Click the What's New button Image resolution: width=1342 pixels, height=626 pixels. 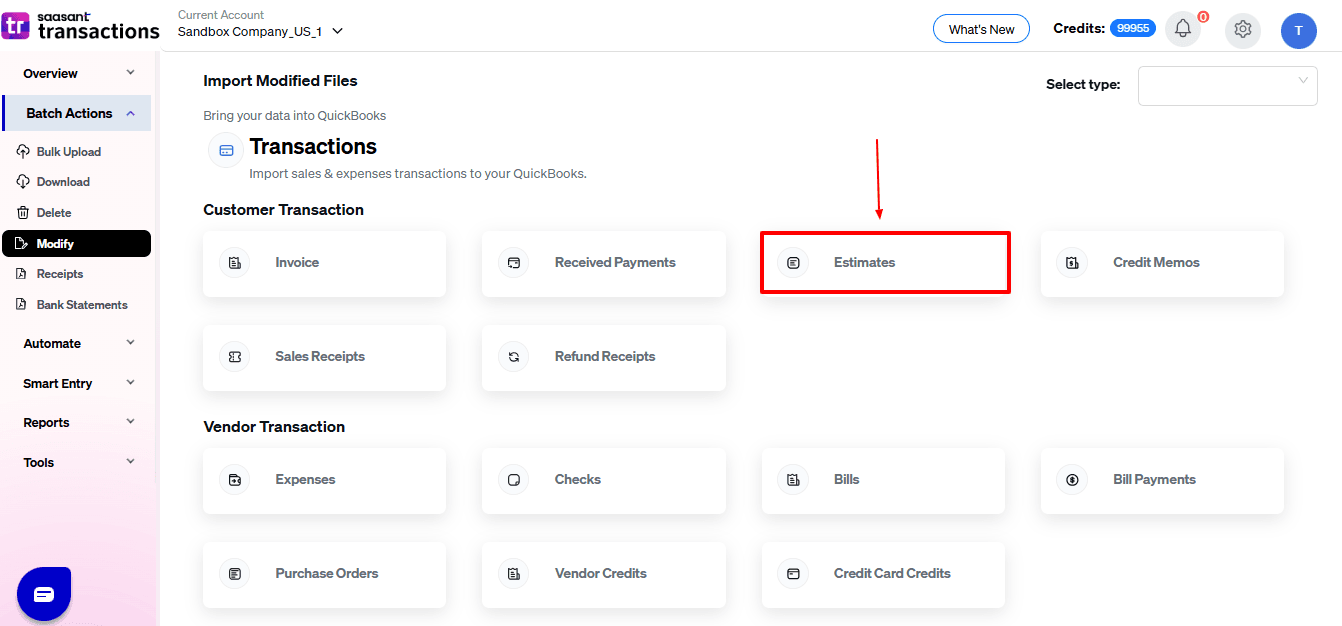click(x=981, y=29)
